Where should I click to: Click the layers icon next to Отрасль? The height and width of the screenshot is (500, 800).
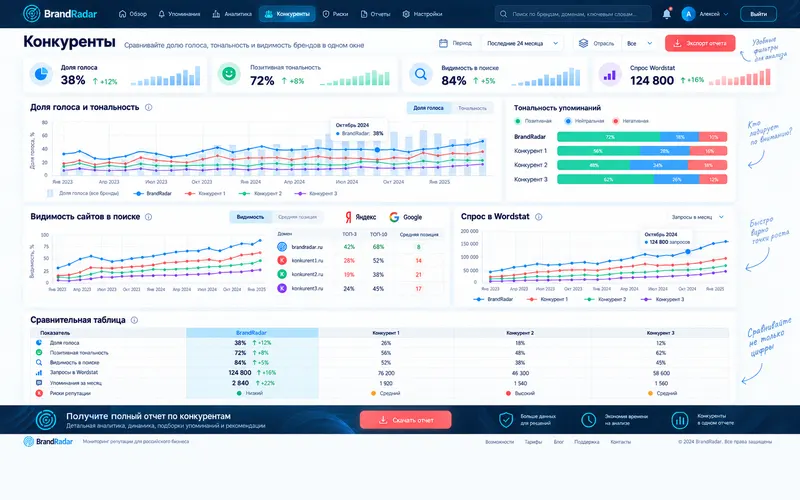(x=583, y=43)
